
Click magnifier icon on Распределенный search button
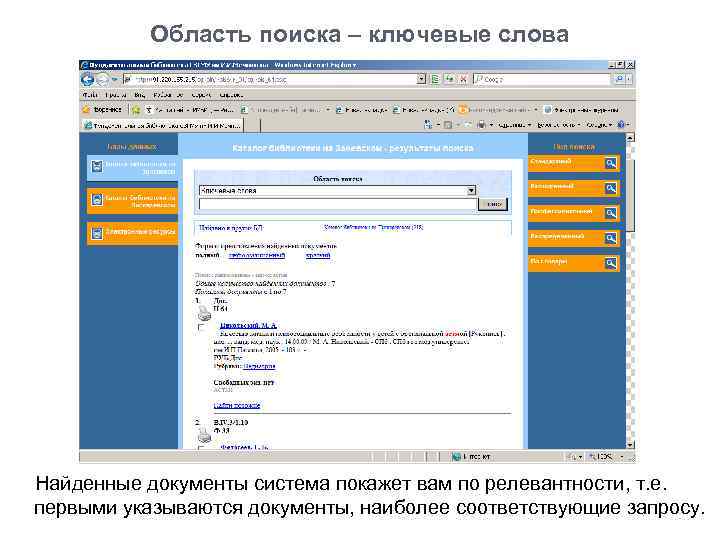pyautogui.click(x=610, y=238)
